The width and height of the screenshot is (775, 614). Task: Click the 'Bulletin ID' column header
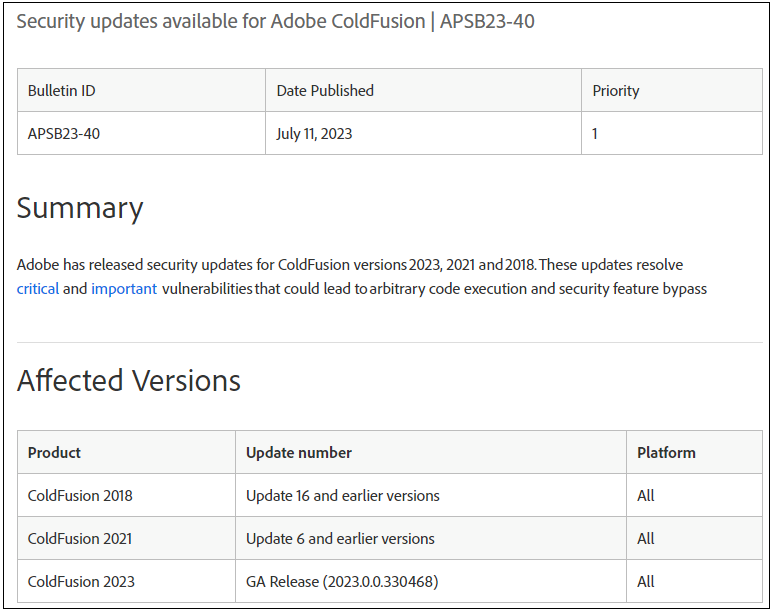(x=141, y=90)
